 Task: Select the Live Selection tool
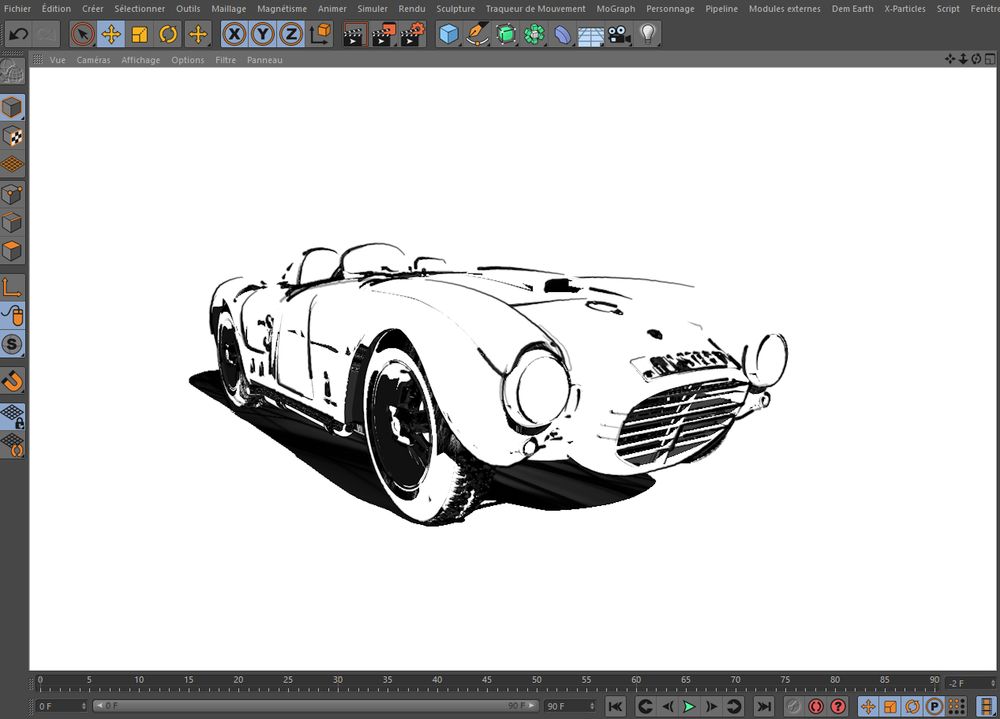click(x=82, y=34)
